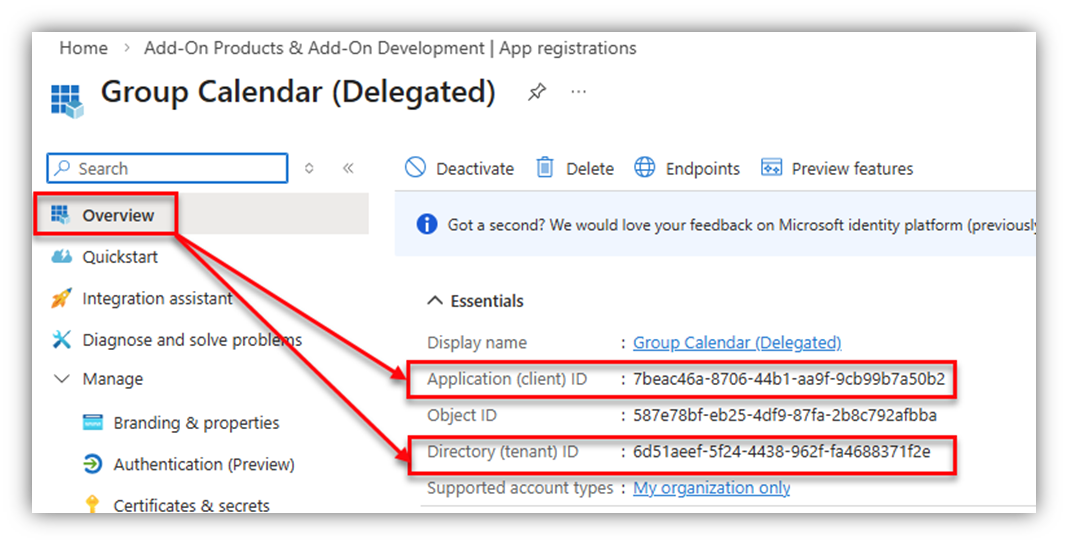Click the Quickstart cloud icon
The image size is (1068, 545).
coord(61,257)
